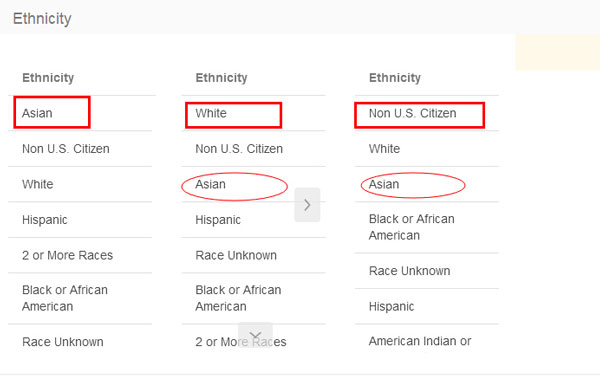Click the first column Ethnicity header
The width and height of the screenshot is (600, 376).
tap(48, 78)
